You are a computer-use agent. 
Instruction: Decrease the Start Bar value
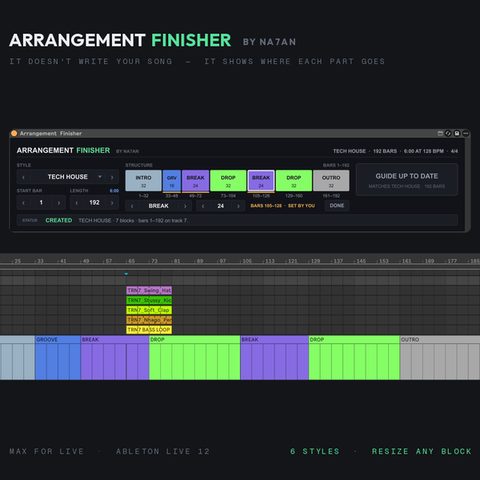pos(23,203)
